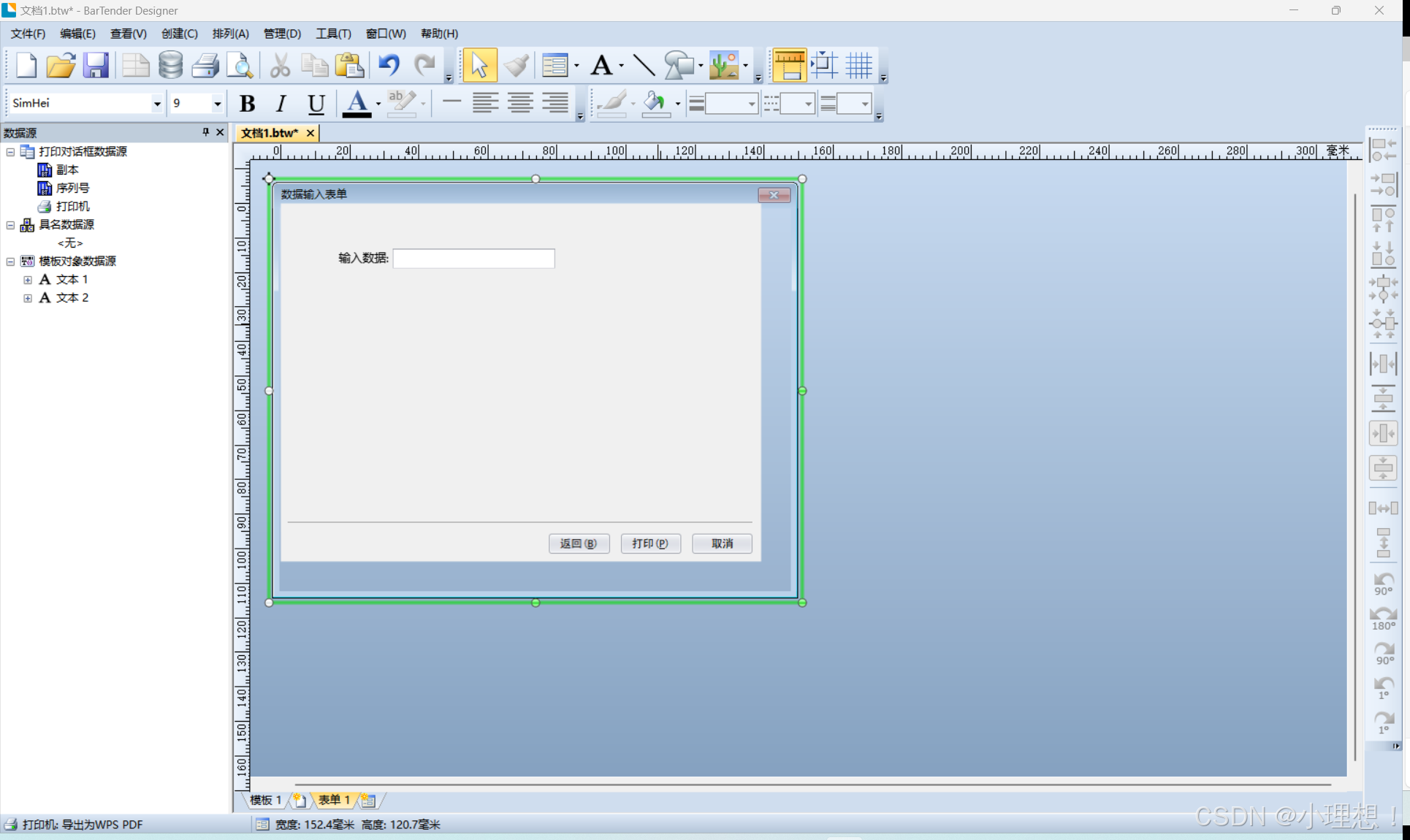Image resolution: width=1410 pixels, height=840 pixels.
Task: Open the 工具(T) menu
Action: [x=333, y=34]
